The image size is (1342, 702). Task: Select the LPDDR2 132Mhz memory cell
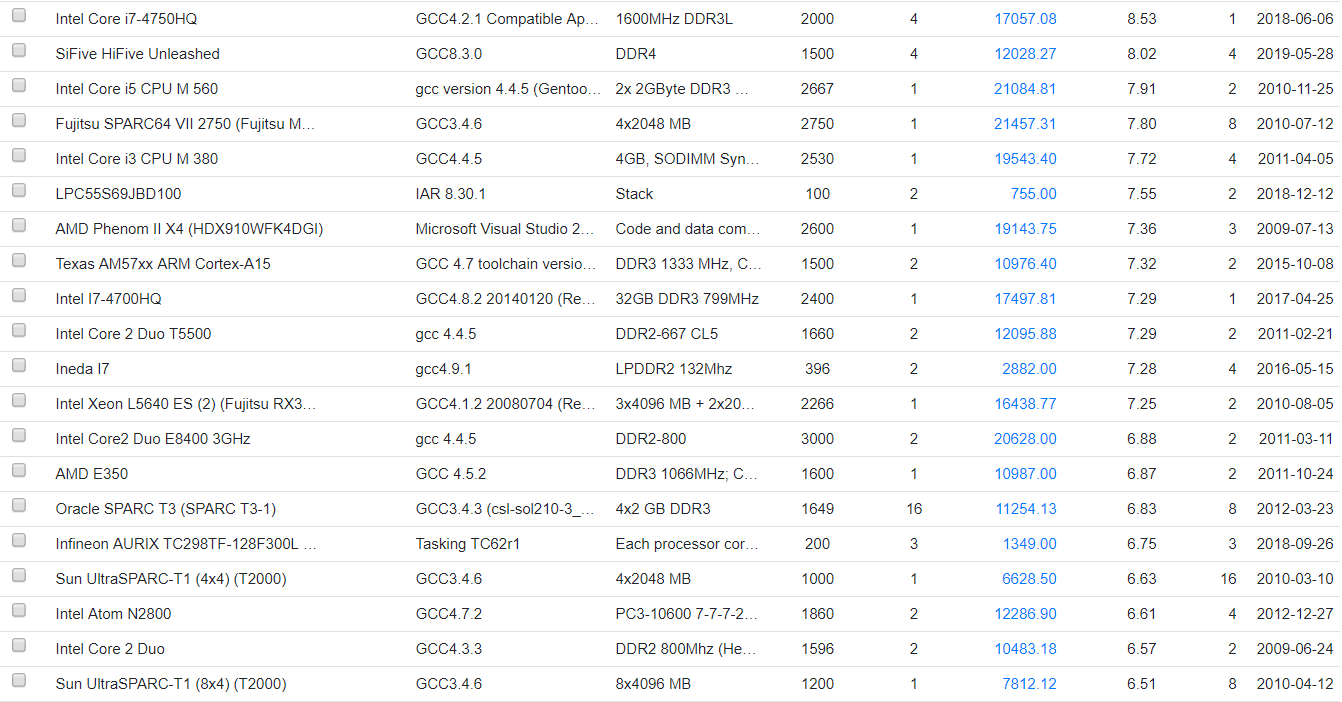pyautogui.click(x=674, y=369)
